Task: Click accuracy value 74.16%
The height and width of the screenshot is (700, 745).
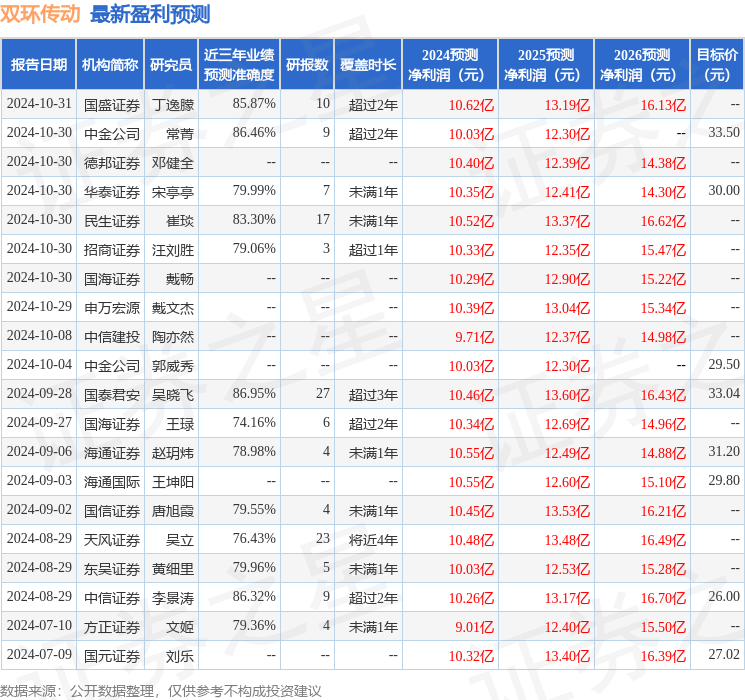Action: [254, 422]
